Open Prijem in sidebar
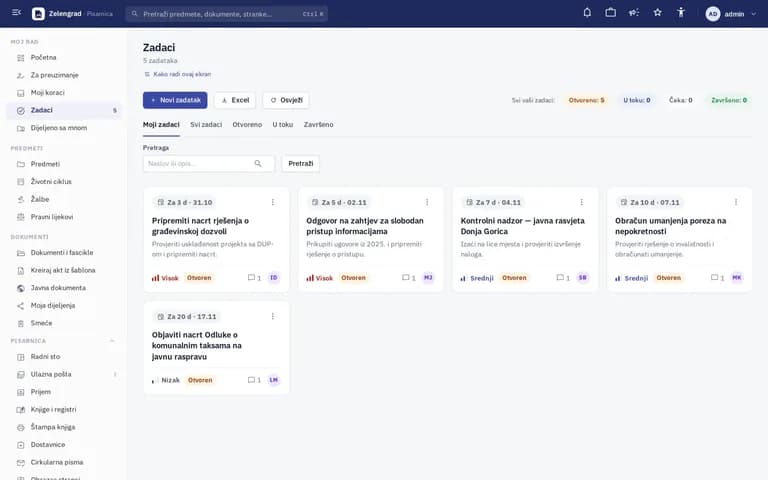 [x=64, y=392]
